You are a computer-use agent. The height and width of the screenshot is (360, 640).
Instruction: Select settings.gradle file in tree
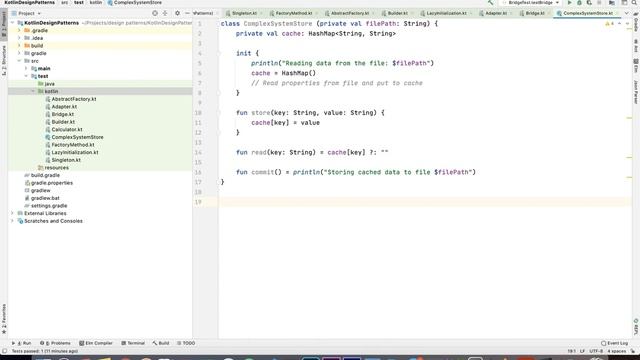49,206
